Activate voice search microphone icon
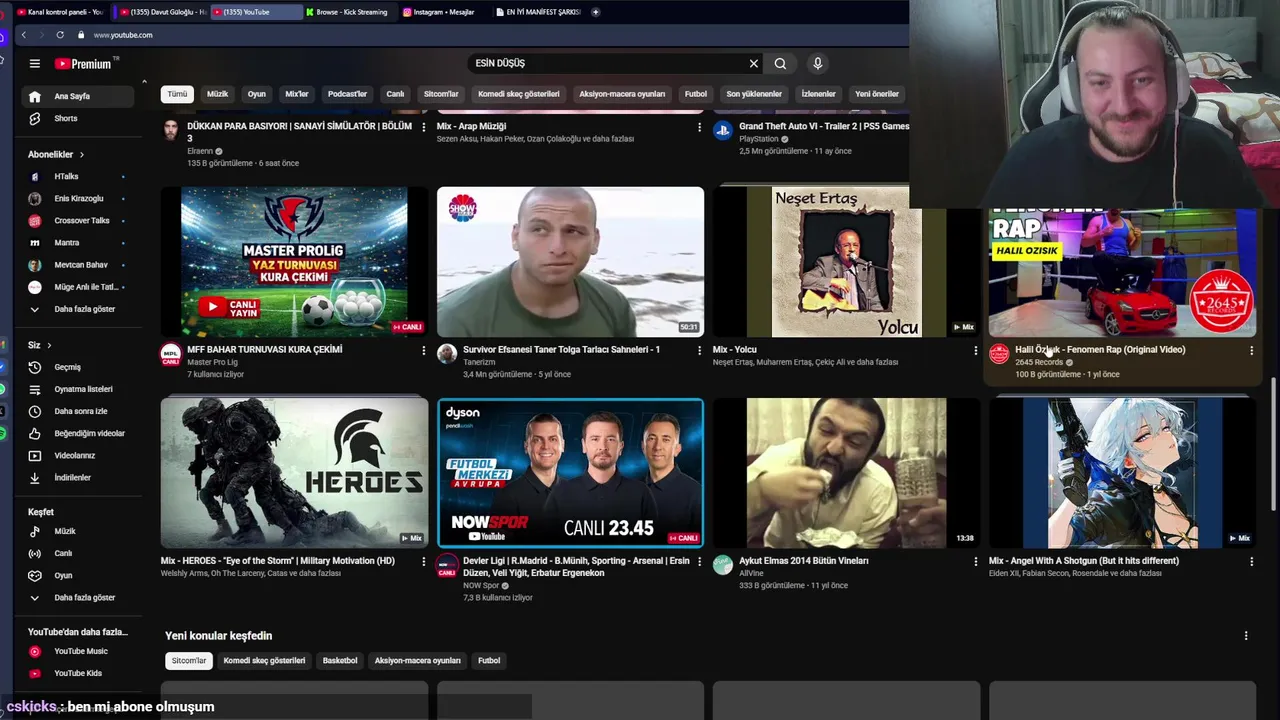Screen dimensions: 1280x720 [x=817, y=63]
